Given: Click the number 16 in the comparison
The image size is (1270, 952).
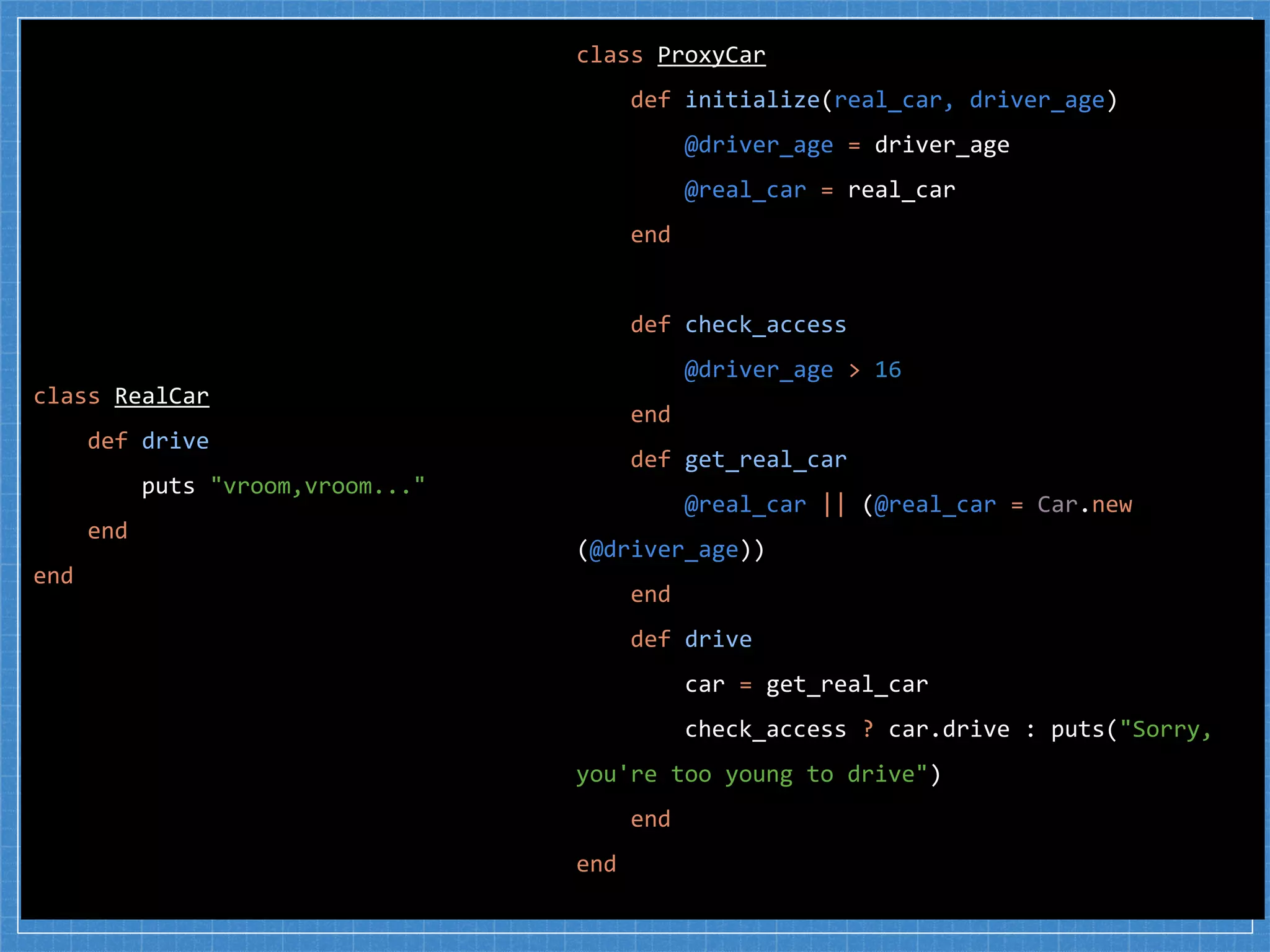Looking at the screenshot, I should click(887, 370).
